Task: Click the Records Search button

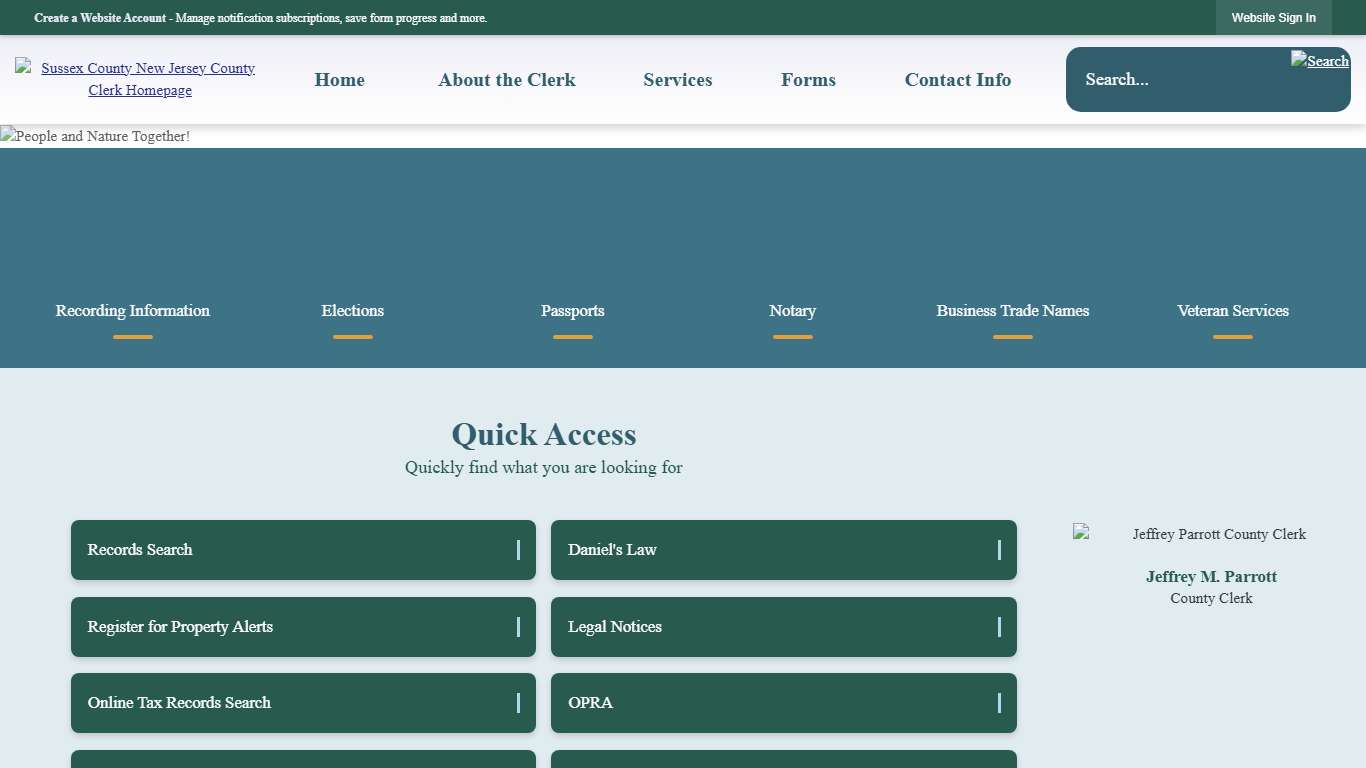Action: point(303,550)
